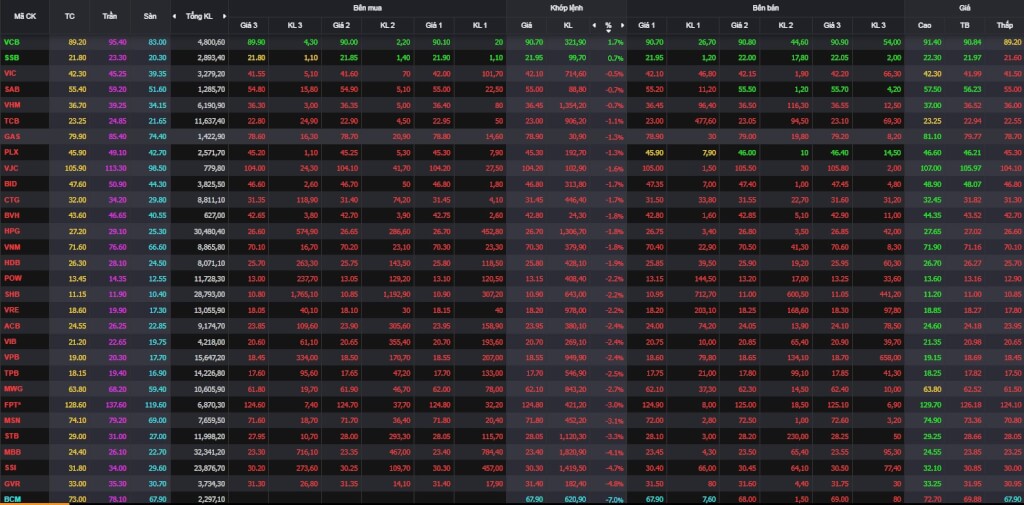Click the Trần ceiling price header
The image size is (1024, 505).
click(110, 16)
